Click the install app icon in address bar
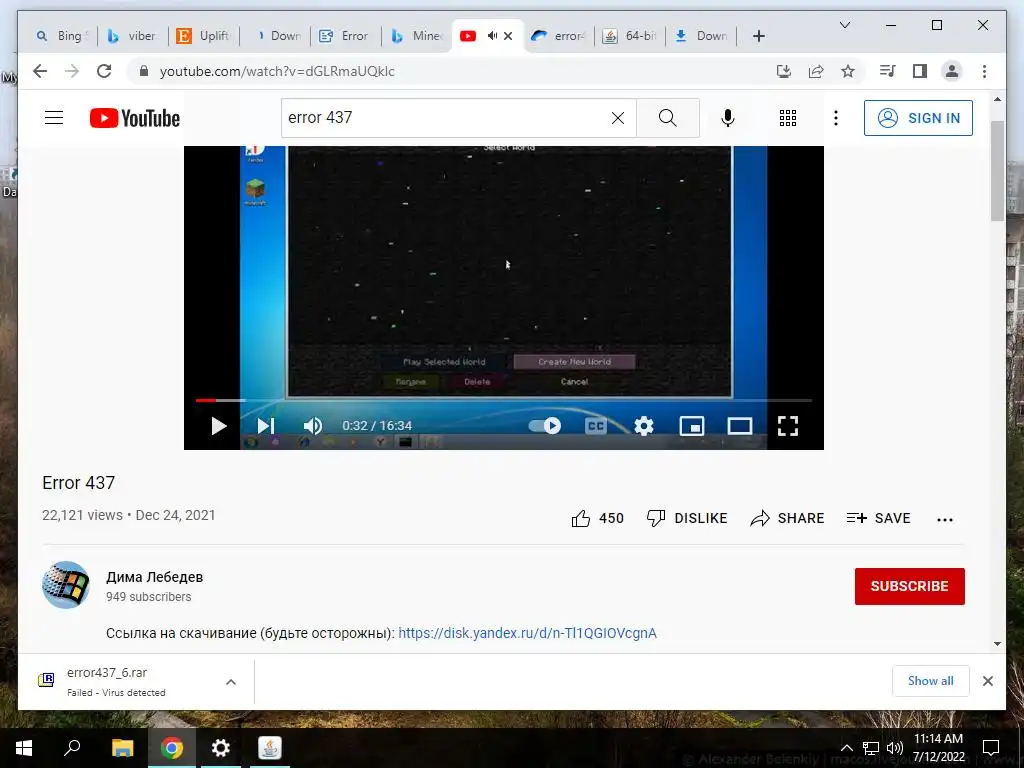Screen dimensions: 1024x768 pyautogui.click(x=784, y=71)
